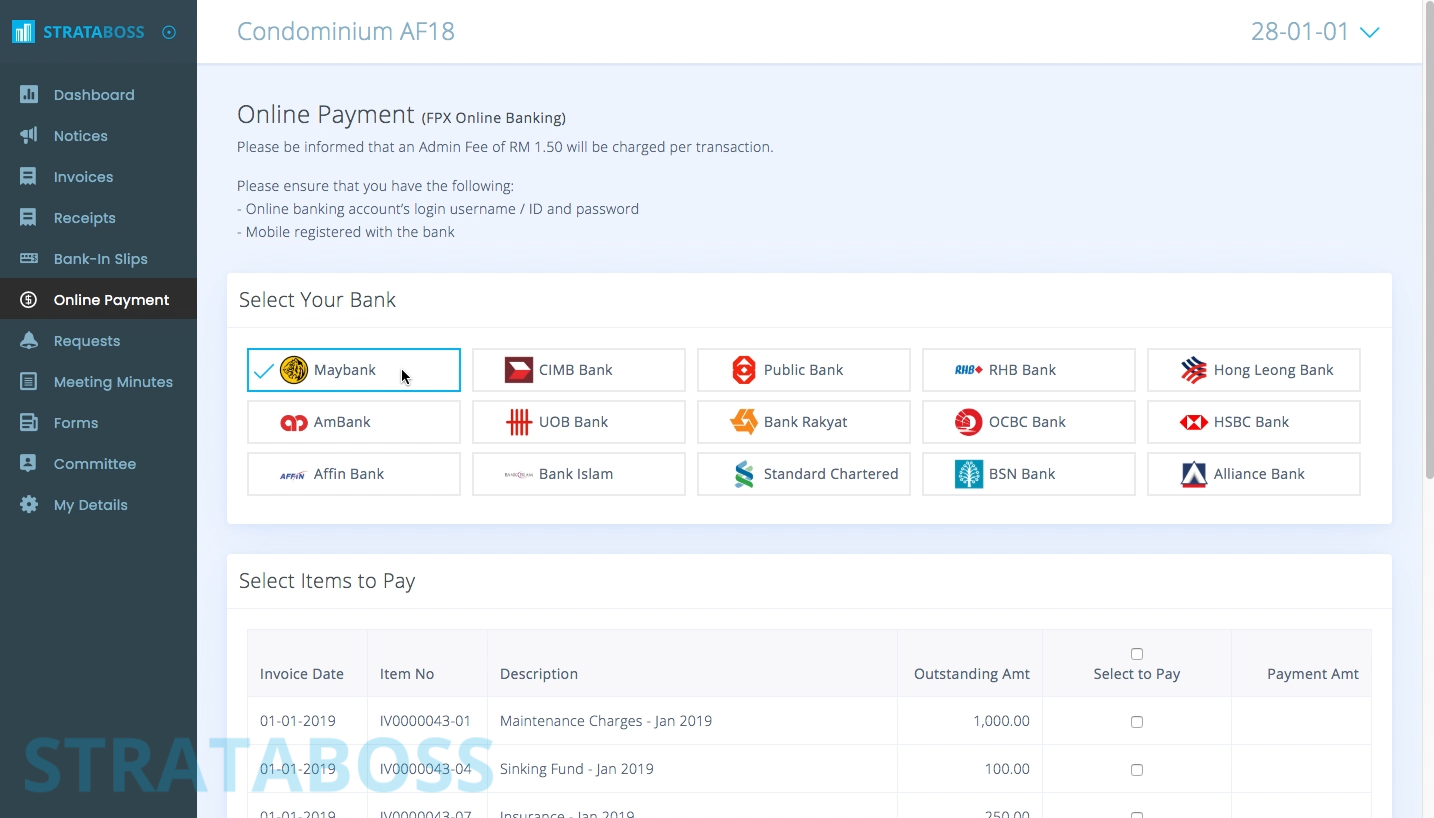Select the Online Payment menu item
This screenshot has height=818, width=1434.
pos(98,299)
